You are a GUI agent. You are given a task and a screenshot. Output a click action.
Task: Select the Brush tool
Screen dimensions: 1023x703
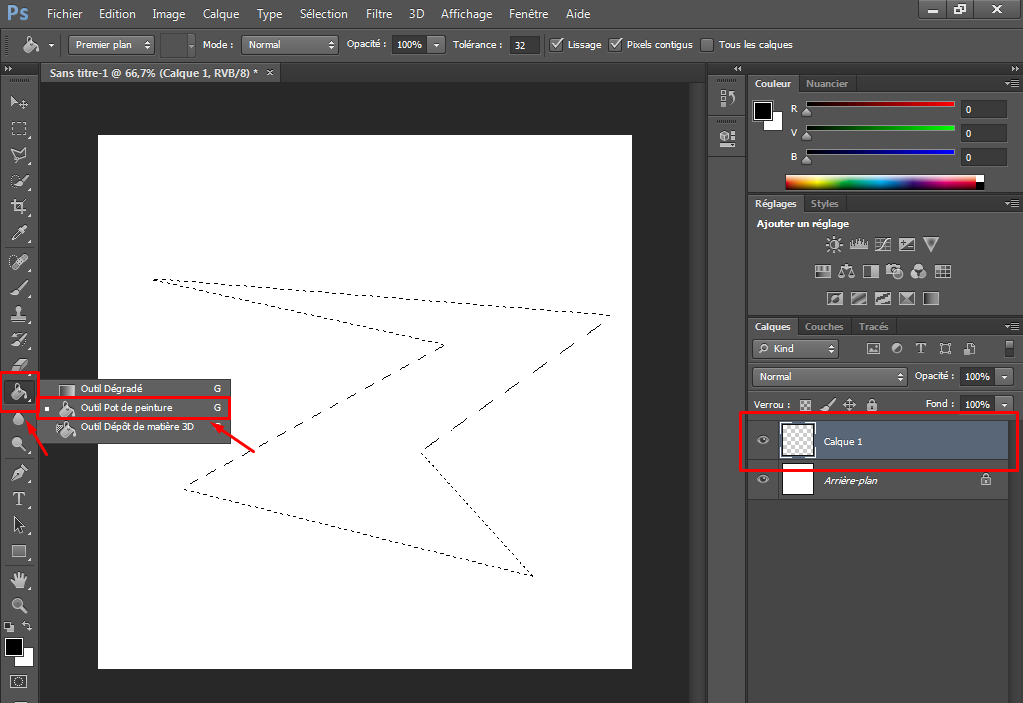[x=19, y=288]
